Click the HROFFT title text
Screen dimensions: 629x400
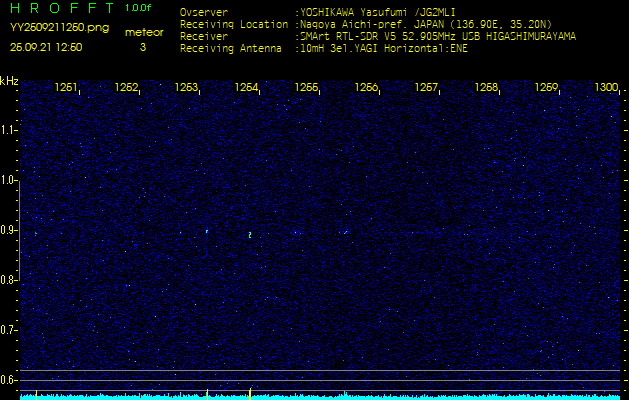(x=62, y=9)
